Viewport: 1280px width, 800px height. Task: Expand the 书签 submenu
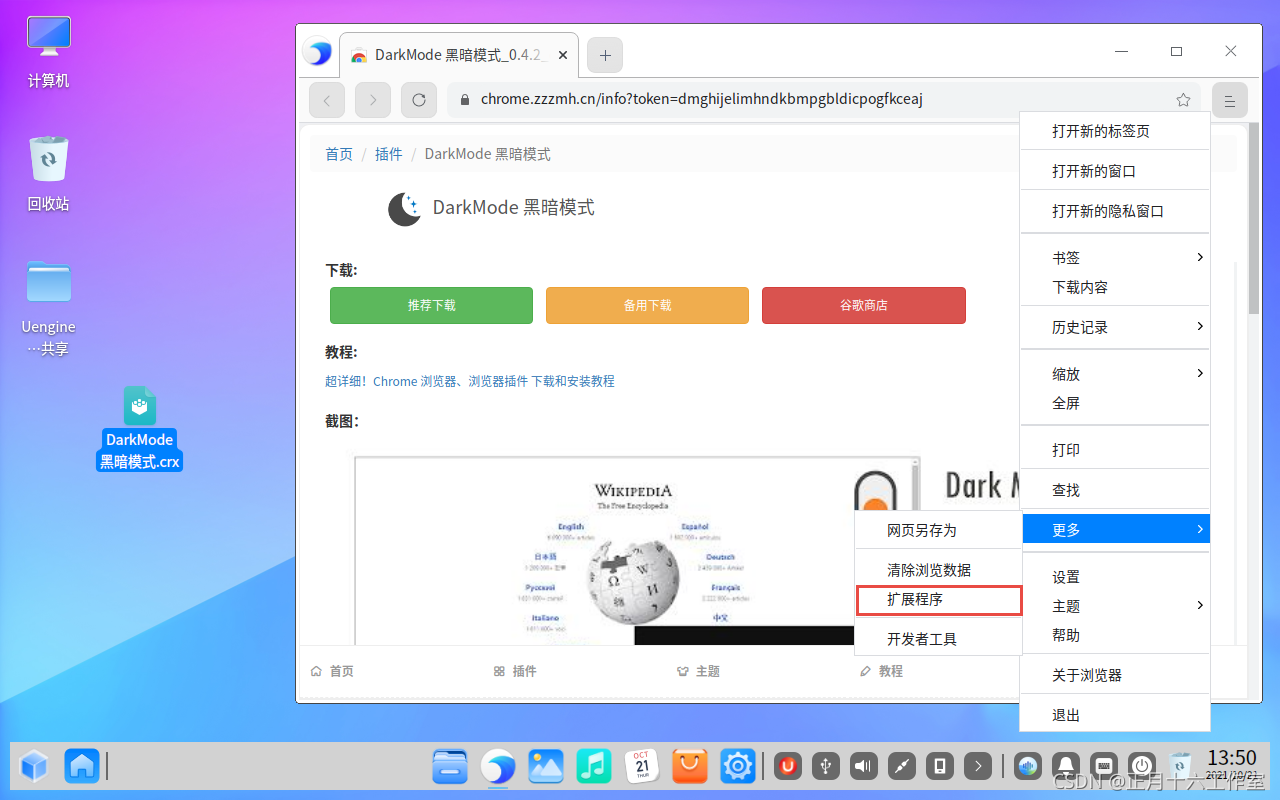point(1115,257)
